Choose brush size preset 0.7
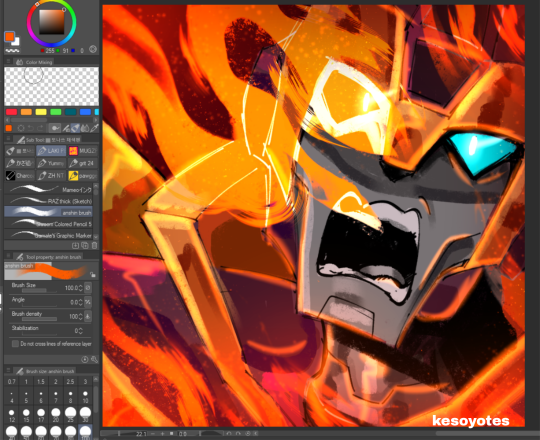Viewport: 540px width, 440px height. (x=11, y=381)
